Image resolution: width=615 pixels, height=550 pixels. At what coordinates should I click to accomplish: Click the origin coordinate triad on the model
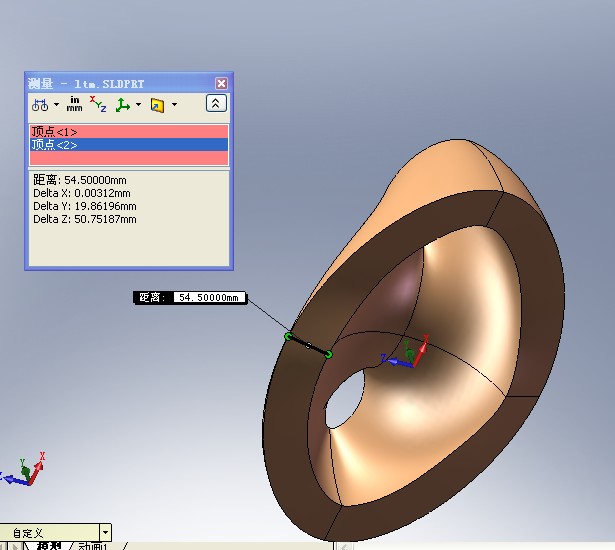click(405, 352)
